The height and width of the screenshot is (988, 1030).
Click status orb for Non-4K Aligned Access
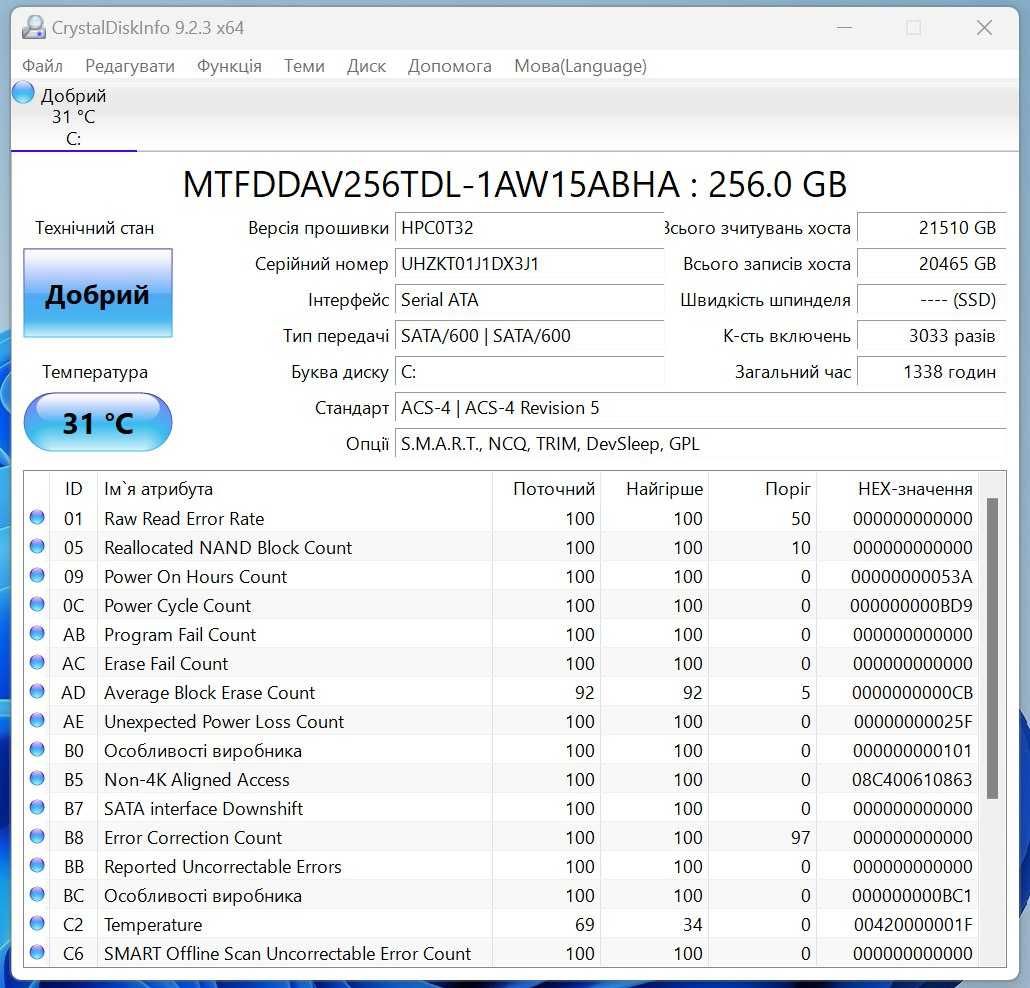pyautogui.click(x=37, y=778)
